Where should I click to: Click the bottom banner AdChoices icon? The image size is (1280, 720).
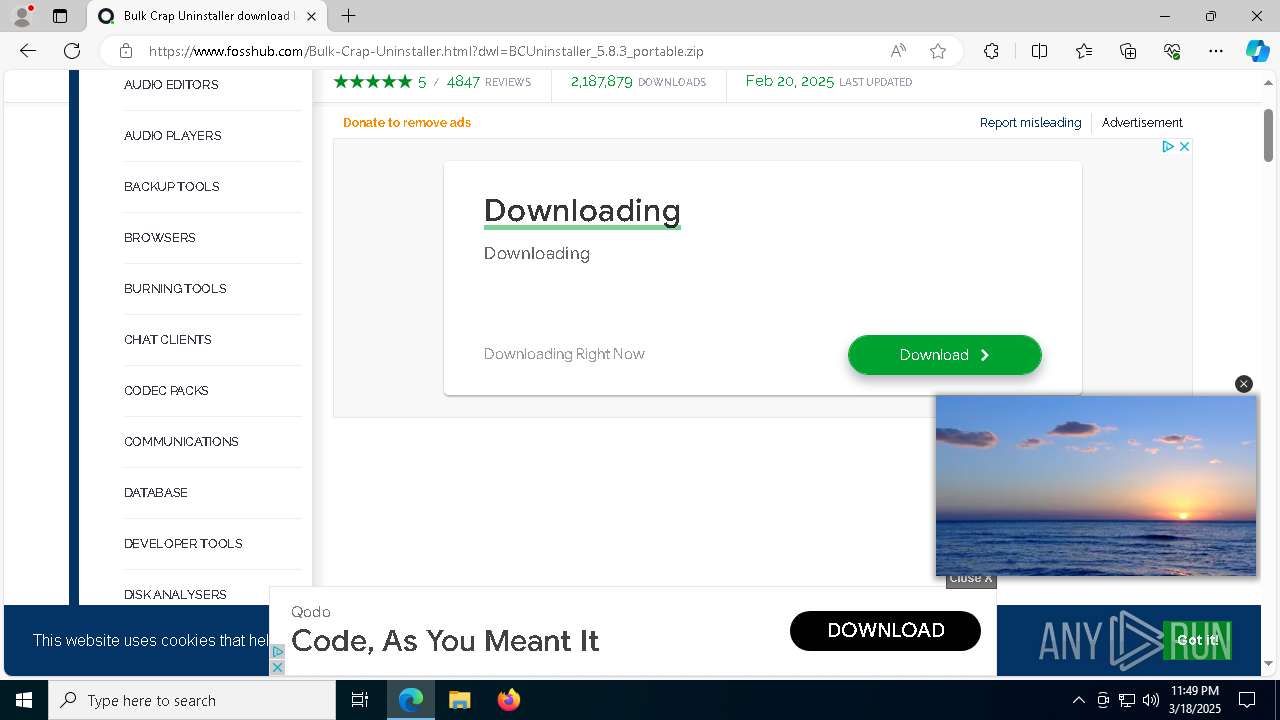(278, 652)
